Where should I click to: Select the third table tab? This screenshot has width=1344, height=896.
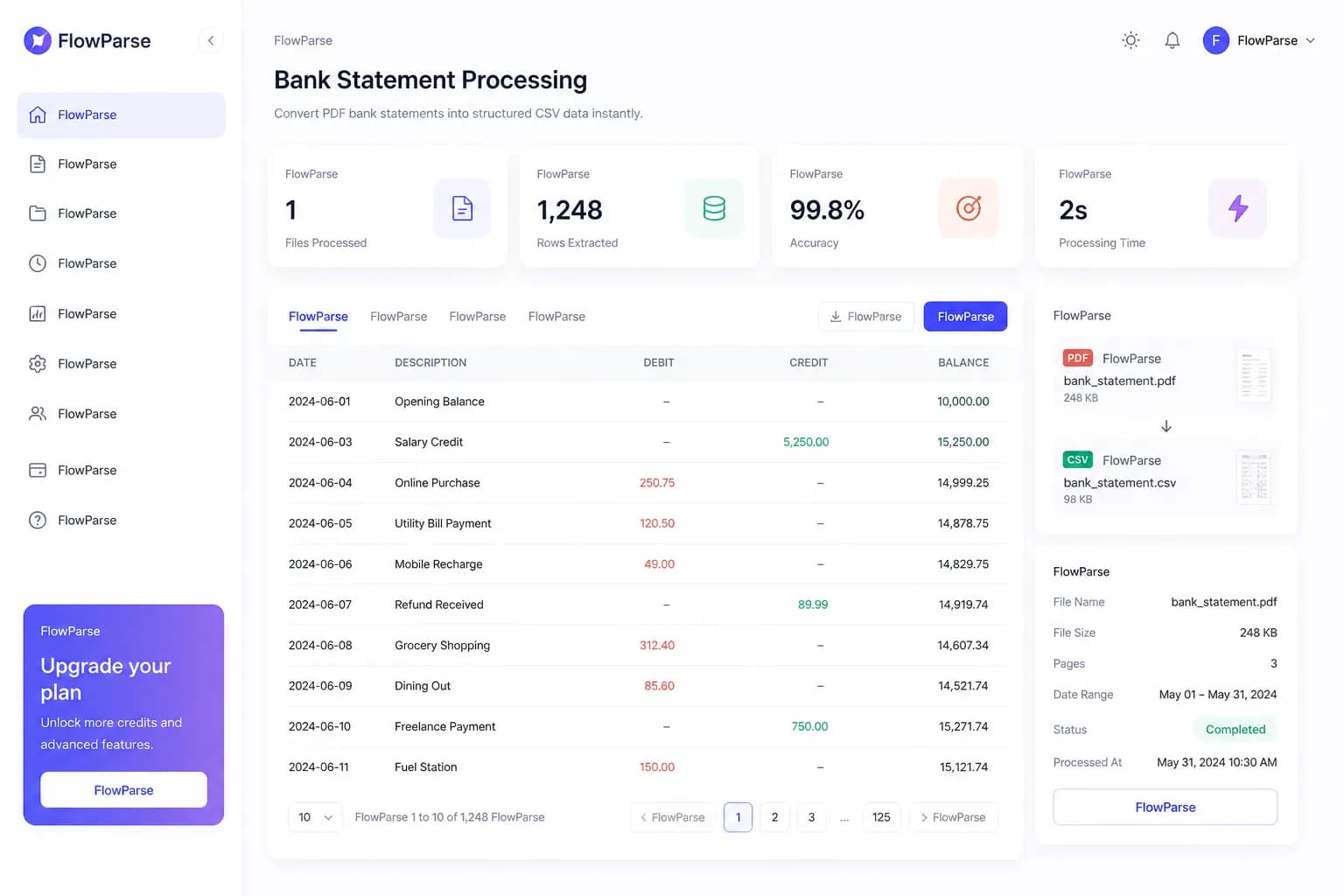point(478,317)
